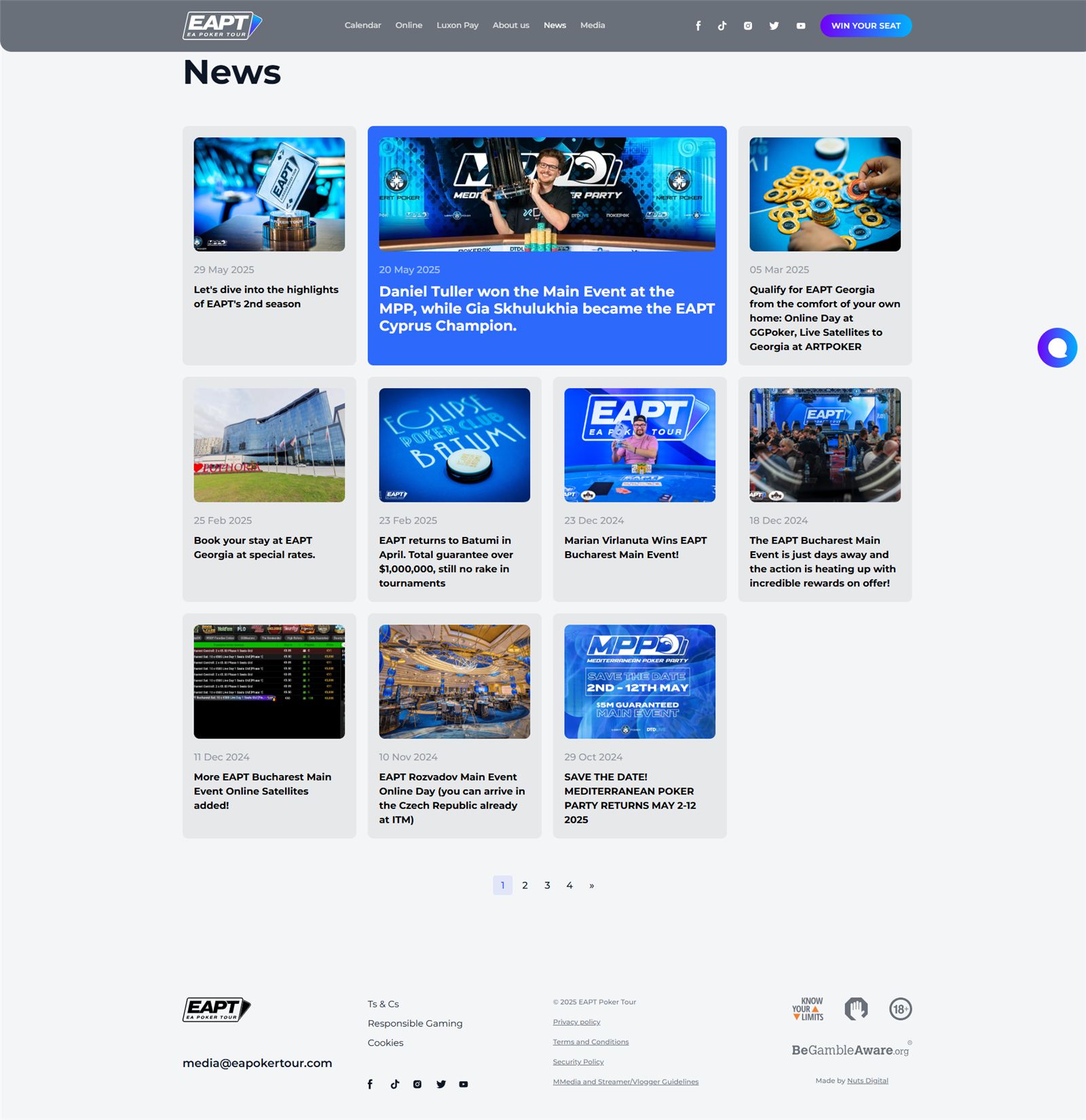Open the Ts & Cs footer link

[383, 1004]
